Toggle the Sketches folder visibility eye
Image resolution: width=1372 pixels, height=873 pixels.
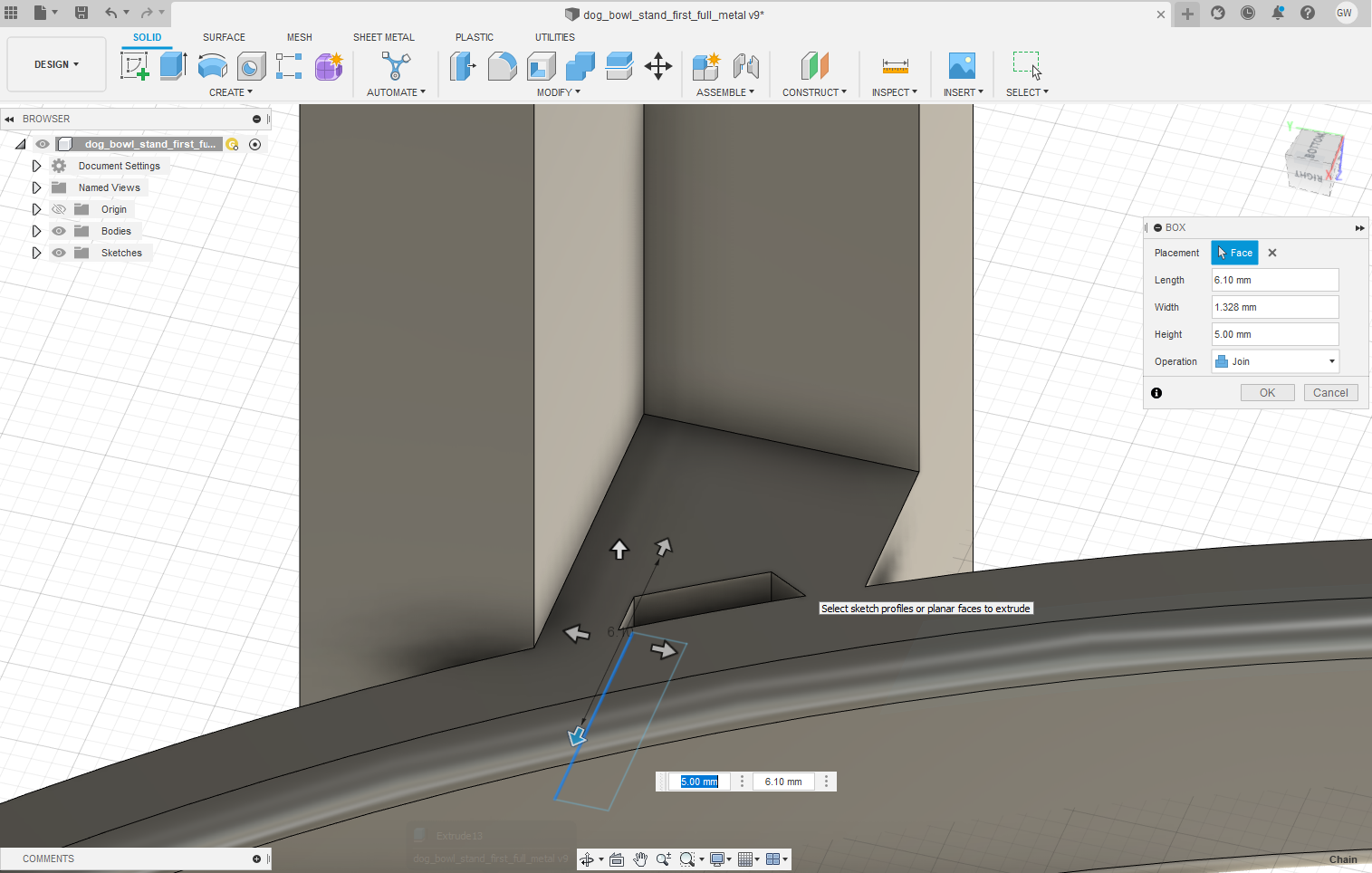59,253
